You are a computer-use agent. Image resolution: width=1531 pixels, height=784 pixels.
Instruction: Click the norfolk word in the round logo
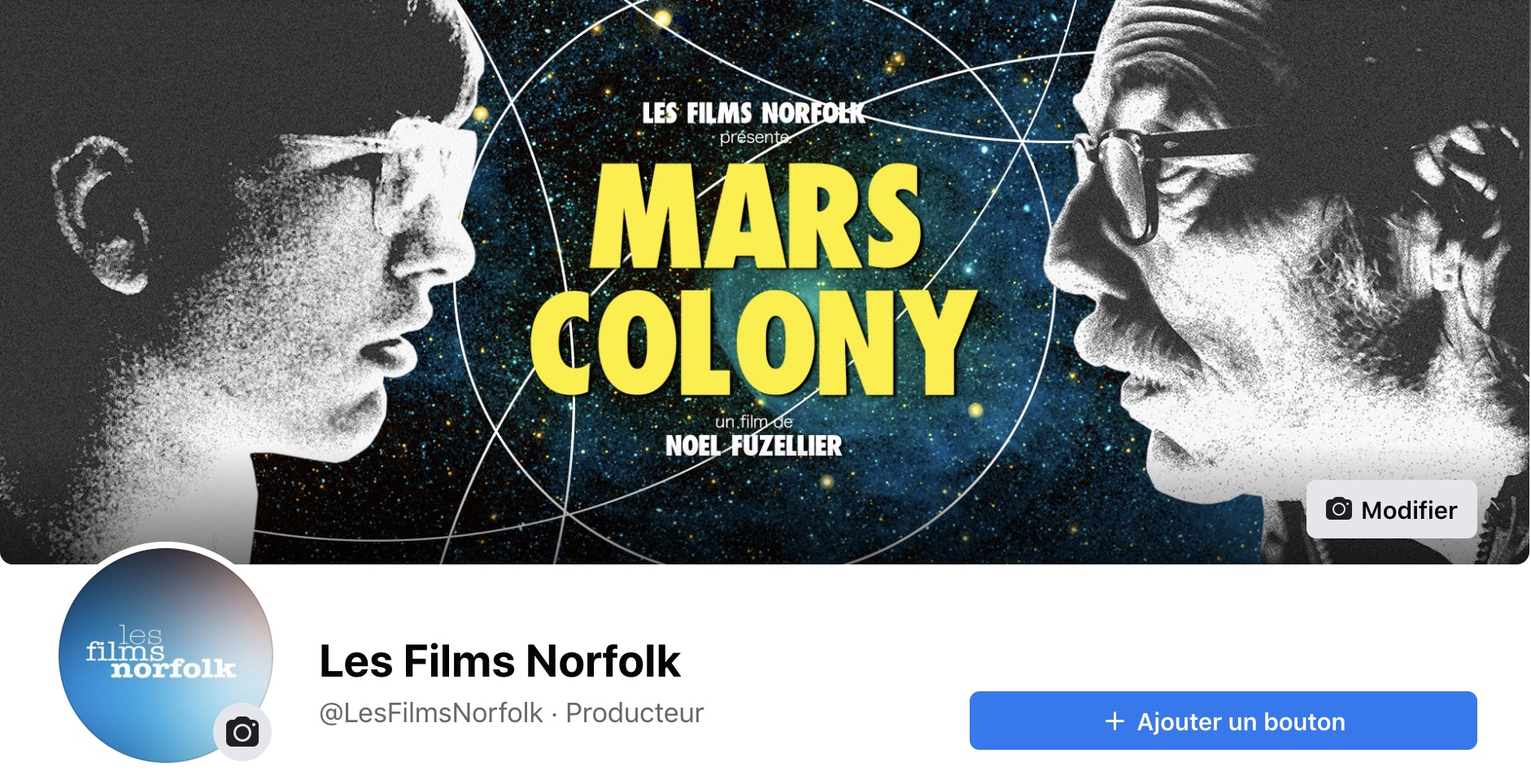pyautogui.click(x=173, y=669)
